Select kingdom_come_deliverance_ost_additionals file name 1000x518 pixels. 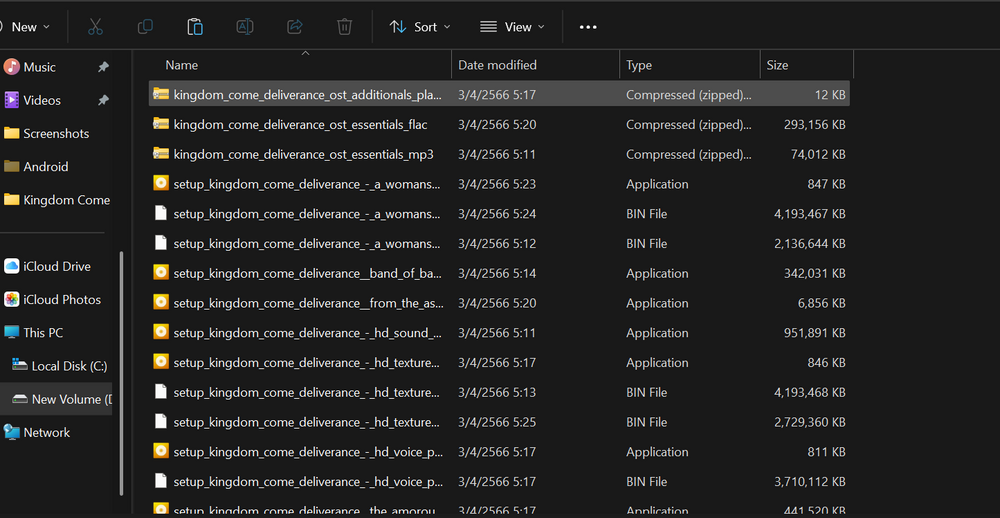coord(307,95)
